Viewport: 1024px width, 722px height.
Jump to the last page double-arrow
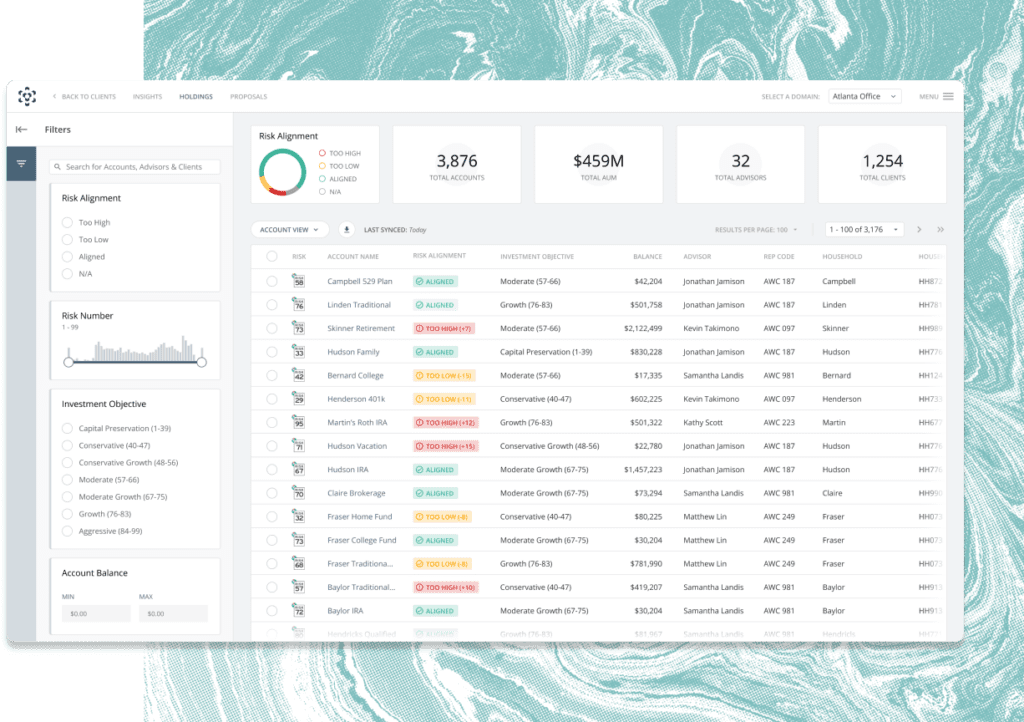(x=940, y=229)
